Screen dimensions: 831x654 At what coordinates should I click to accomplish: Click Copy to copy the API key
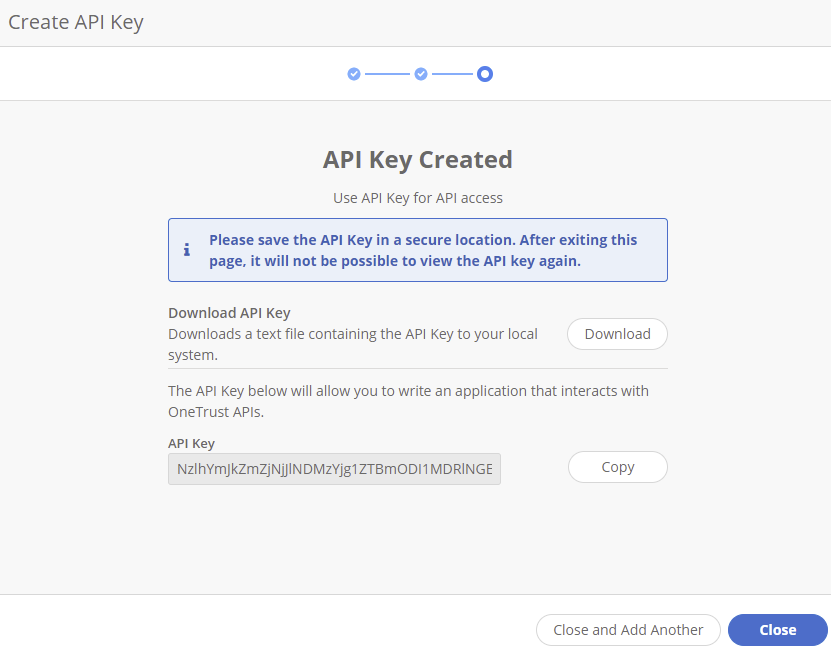[617, 467]
